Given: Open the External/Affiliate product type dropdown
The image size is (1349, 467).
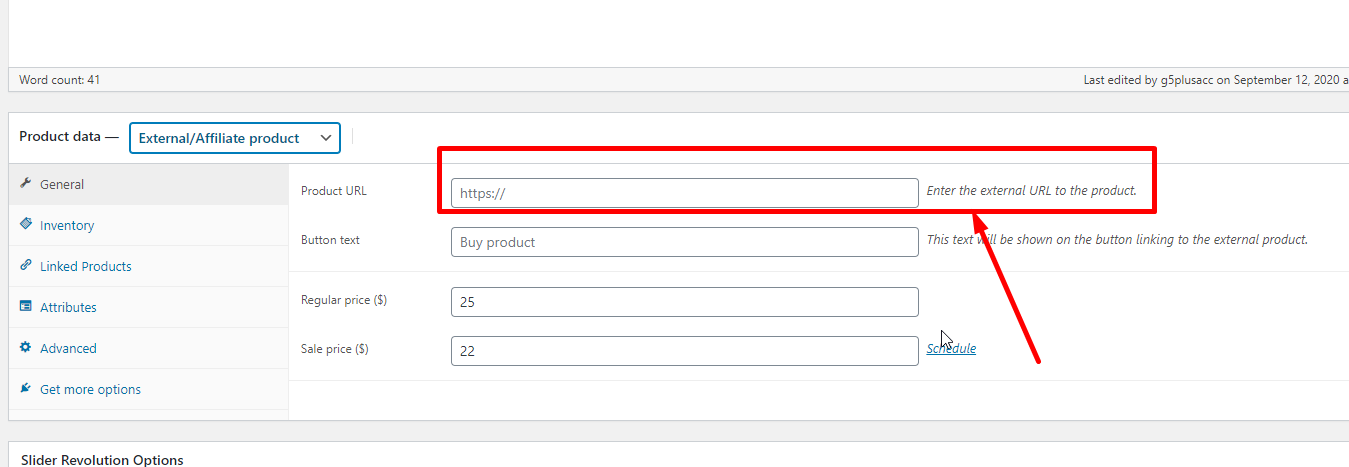Looking at the screenshot, I should pos(235,138).
